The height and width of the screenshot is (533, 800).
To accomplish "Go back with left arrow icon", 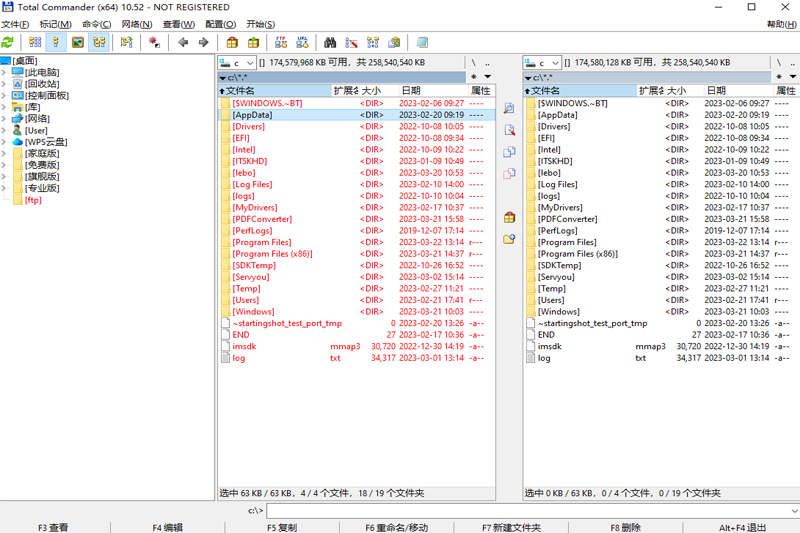I will point(183,42).
